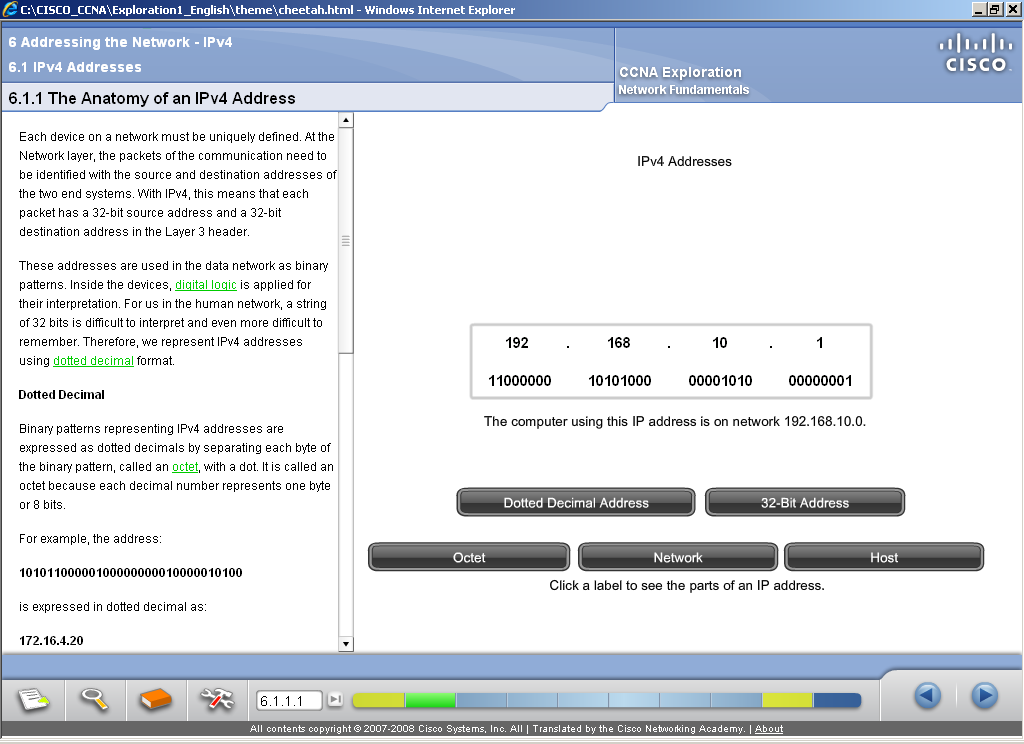Open the octet glossary link
The height and width of the screenshot is (744, 1024).
pos(185,466)
